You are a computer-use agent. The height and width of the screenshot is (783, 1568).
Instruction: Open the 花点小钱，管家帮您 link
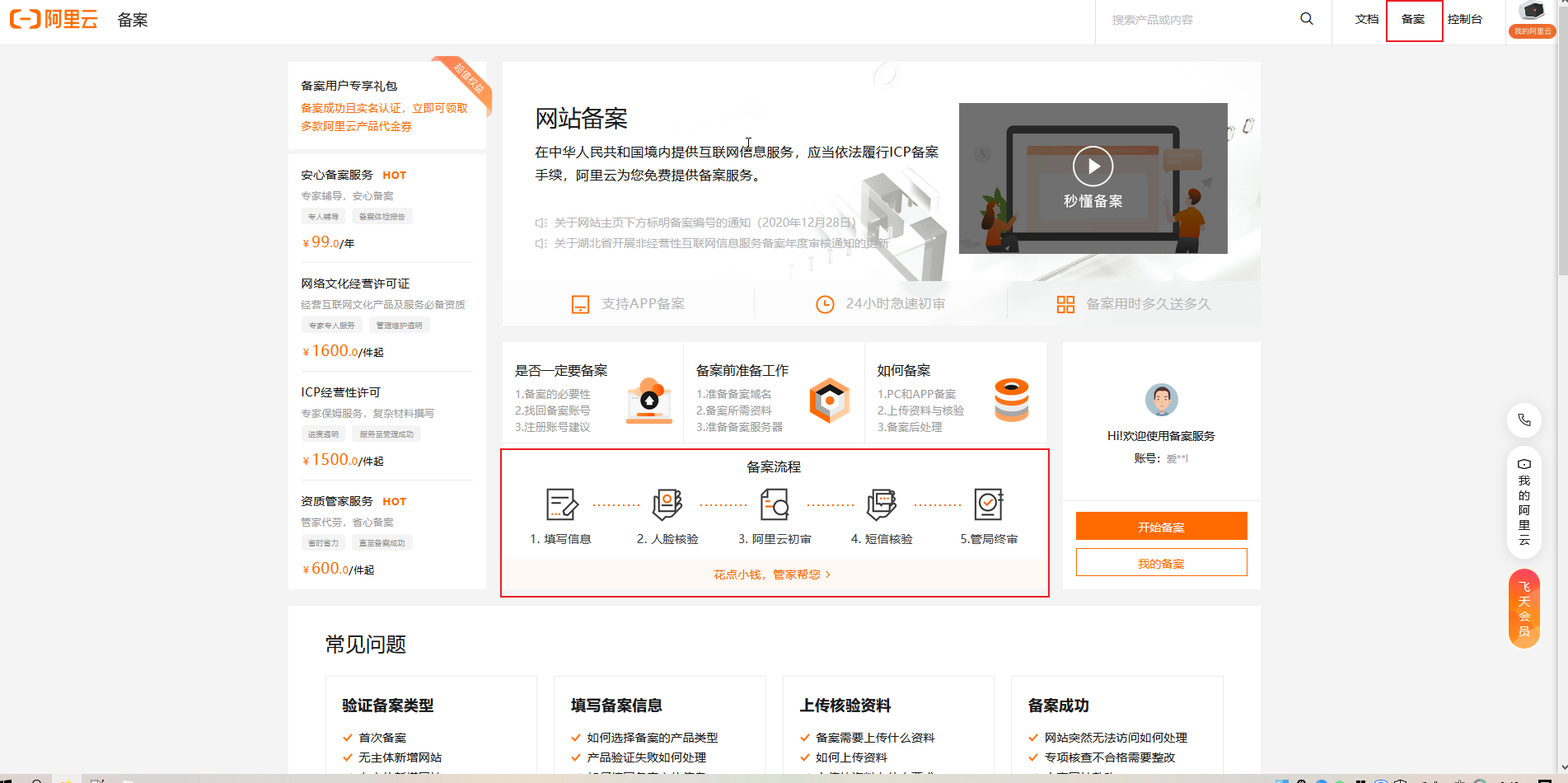tap(772, 574)
